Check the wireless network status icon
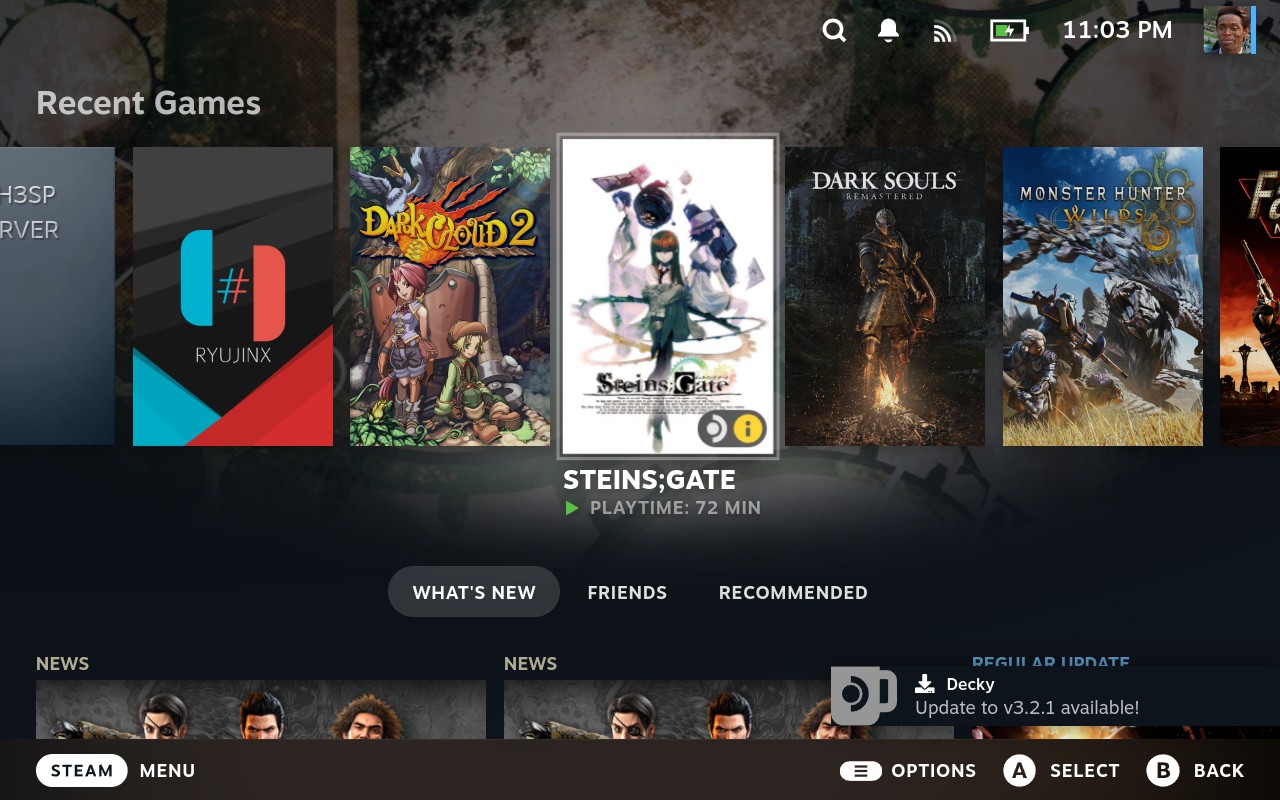 [x=944, y=33]
